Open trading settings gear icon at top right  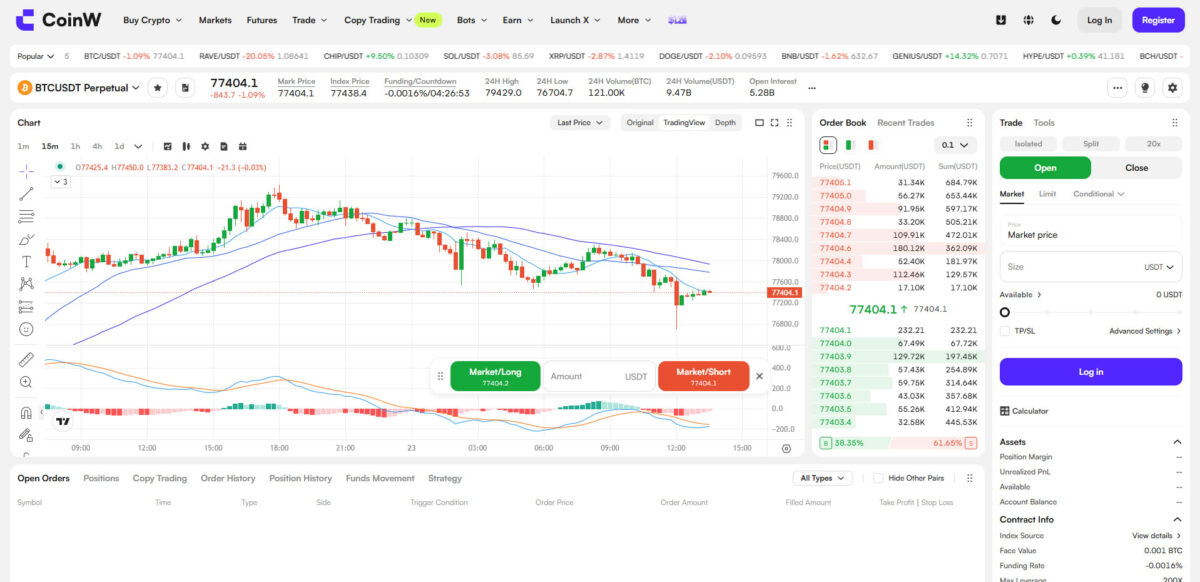[x=1173, y=88]
